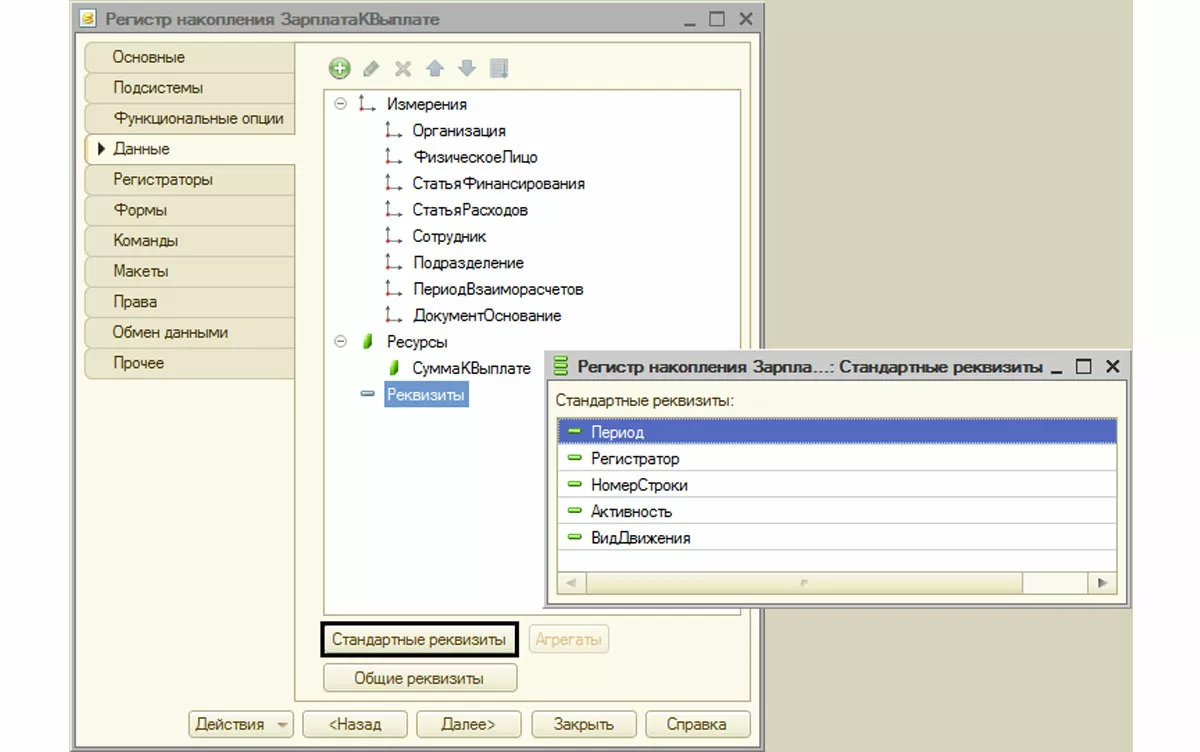The height and width of the screenshot is (752, 1200).
Task: Collapse the Измерения tree node
Action: (x=340, y=103)
